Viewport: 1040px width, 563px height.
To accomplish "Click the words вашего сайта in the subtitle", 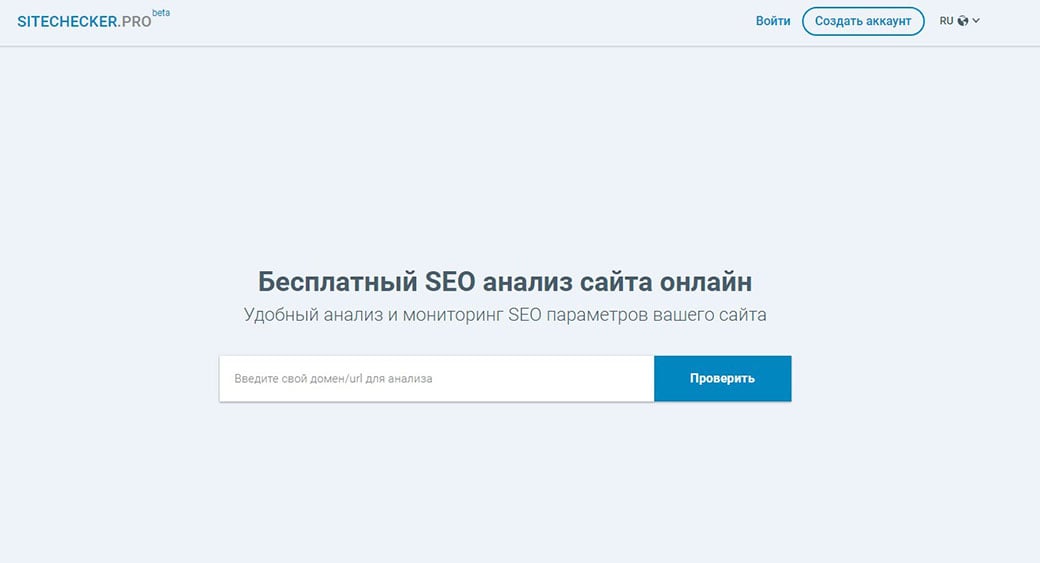I will [709, 314].
